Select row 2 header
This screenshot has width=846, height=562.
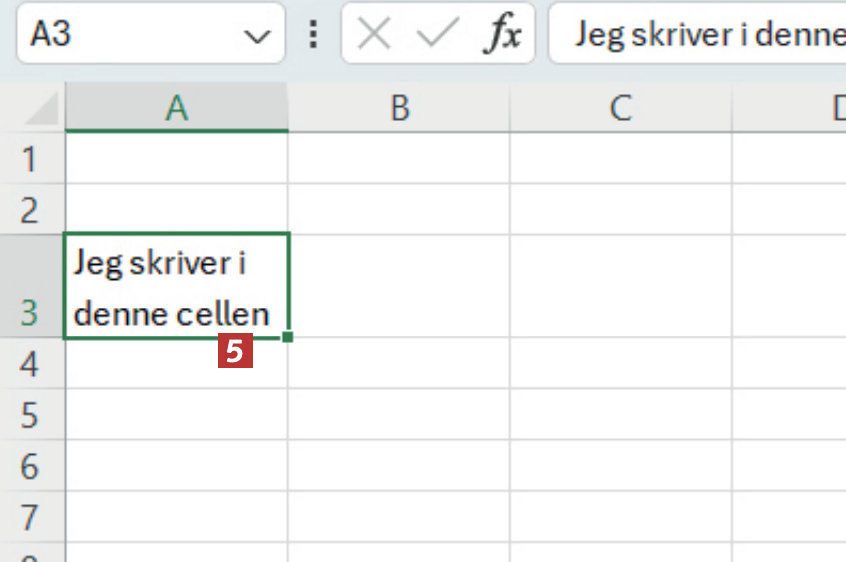click(30, 210)
